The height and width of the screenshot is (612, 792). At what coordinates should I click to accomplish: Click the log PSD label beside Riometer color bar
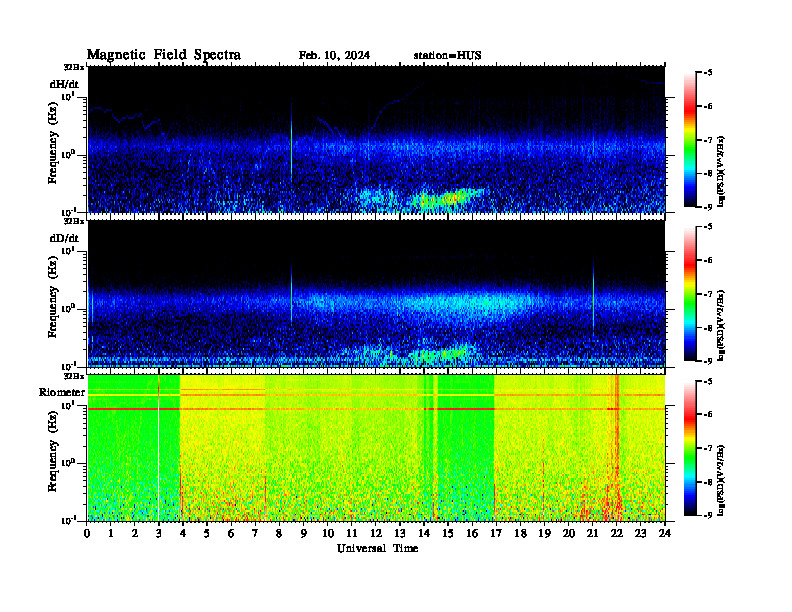click(x=722, y=480)
